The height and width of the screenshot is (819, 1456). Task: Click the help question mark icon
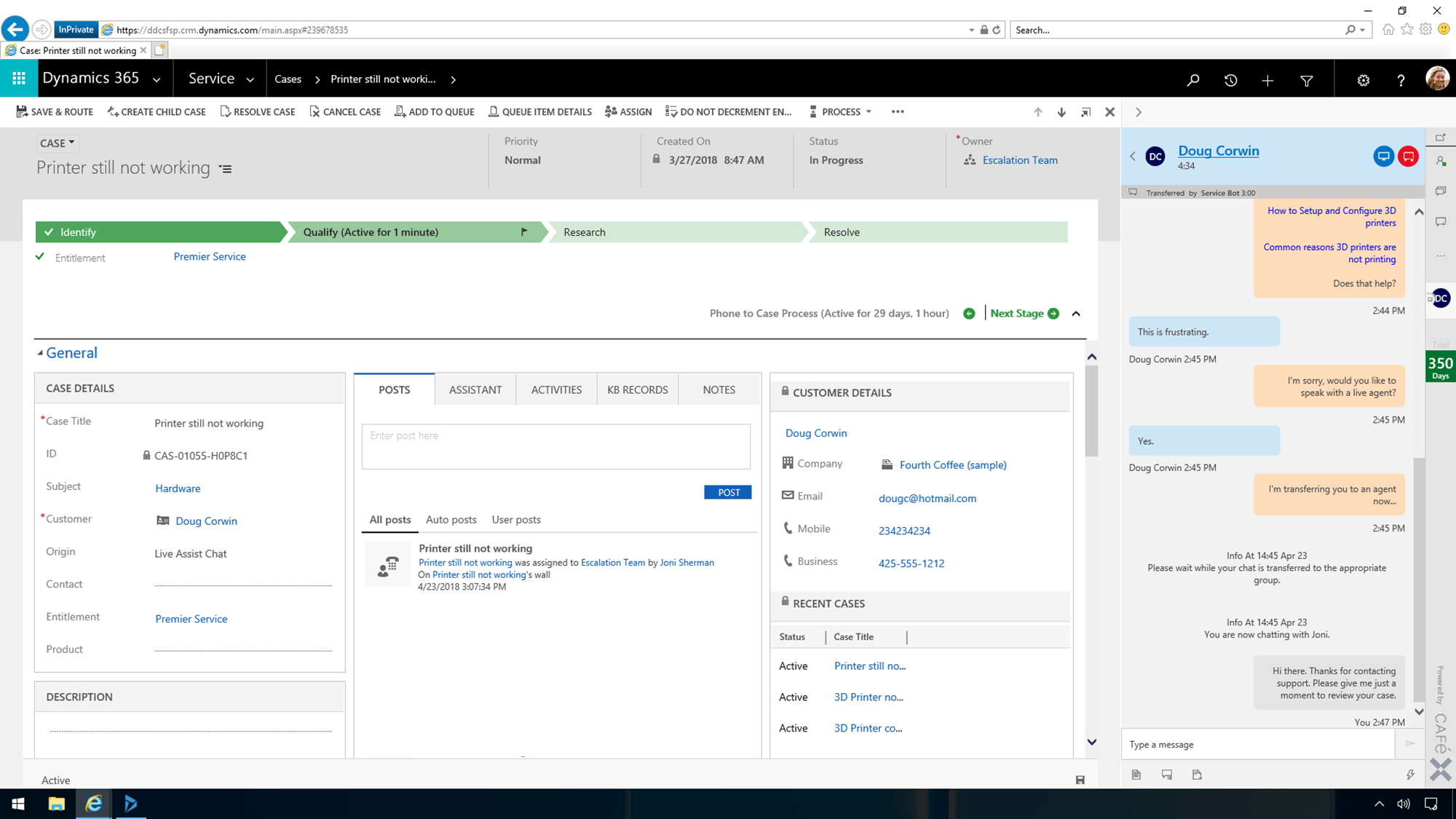(1401, 80)
